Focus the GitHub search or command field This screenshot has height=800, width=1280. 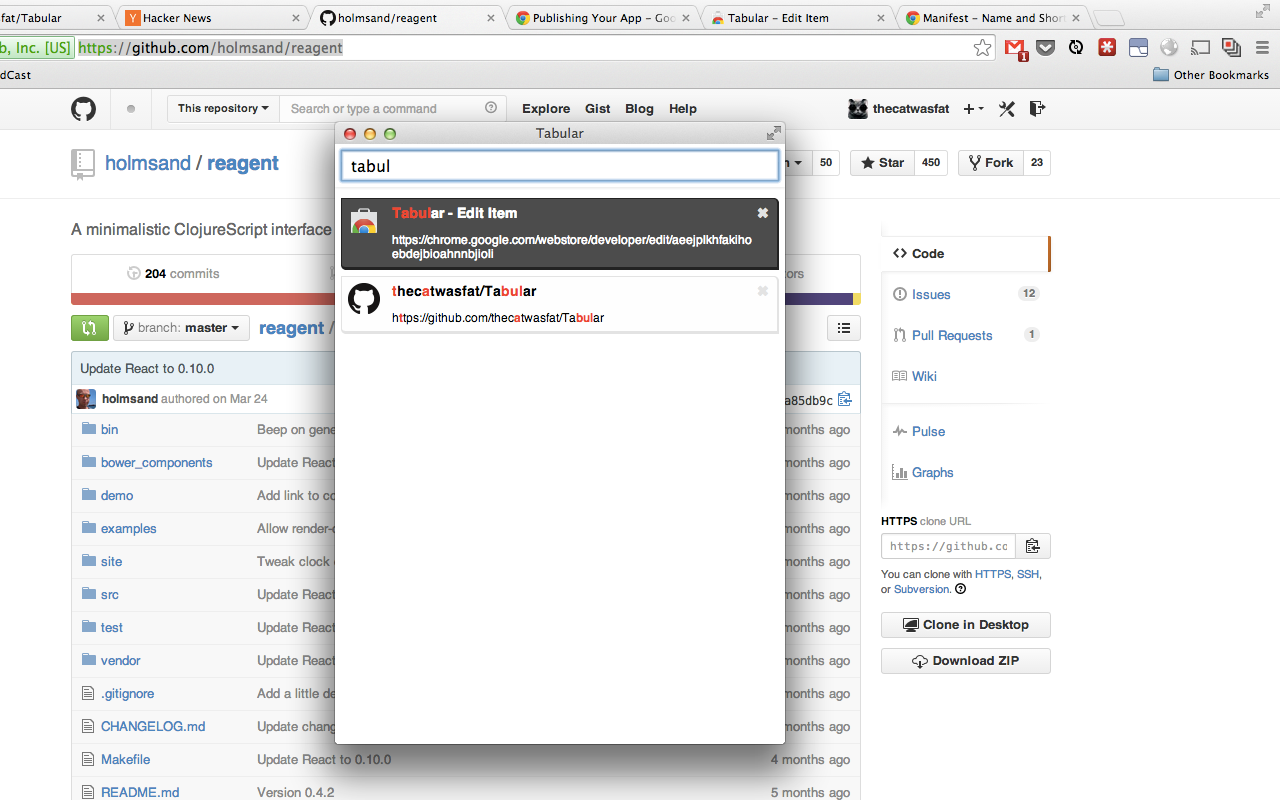pos(393,108)
